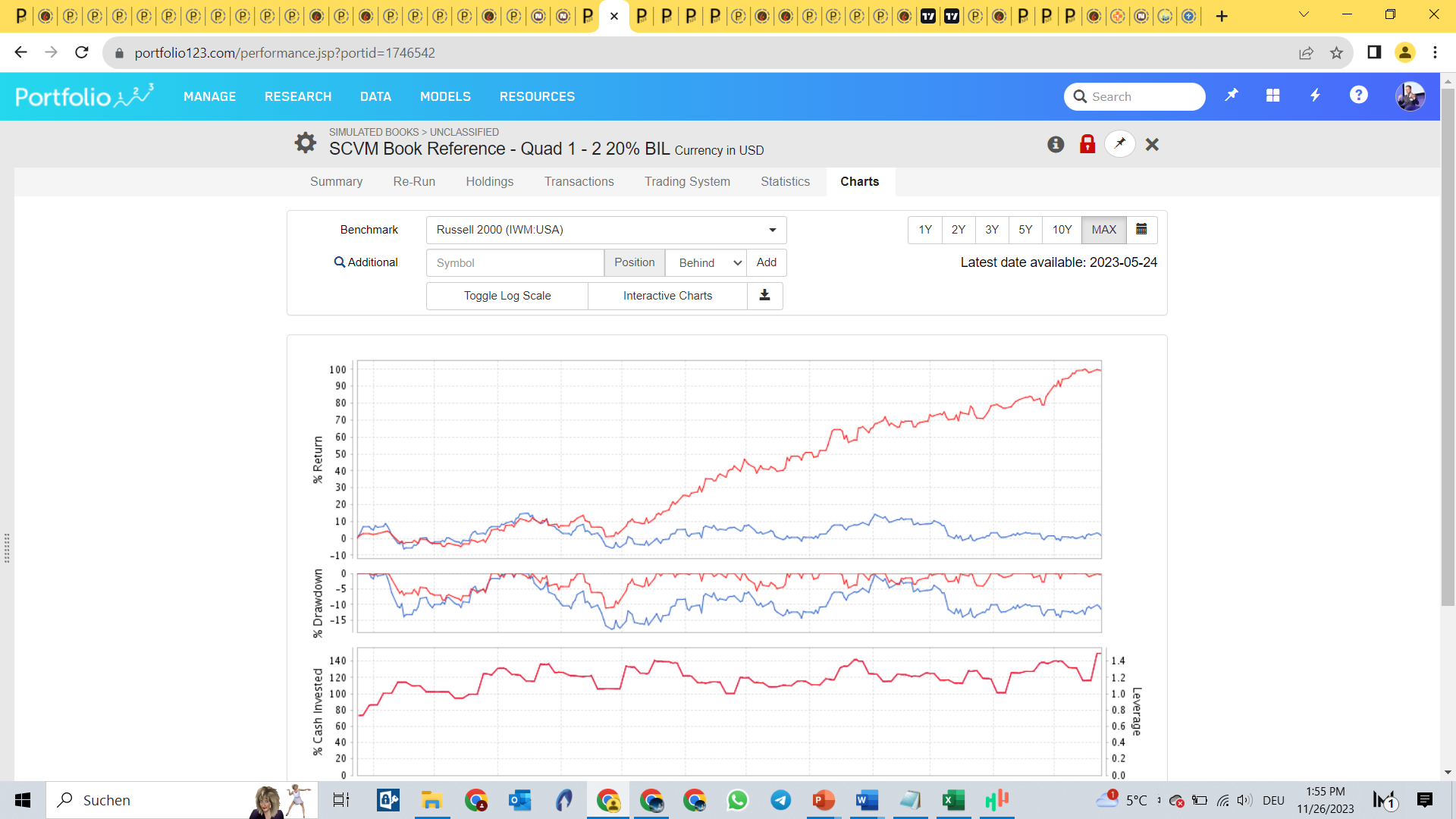Open the RESEARCH menu
The width and height of the screenshot is (1456, 819).
pyautogui.click(x=298, y=96)
